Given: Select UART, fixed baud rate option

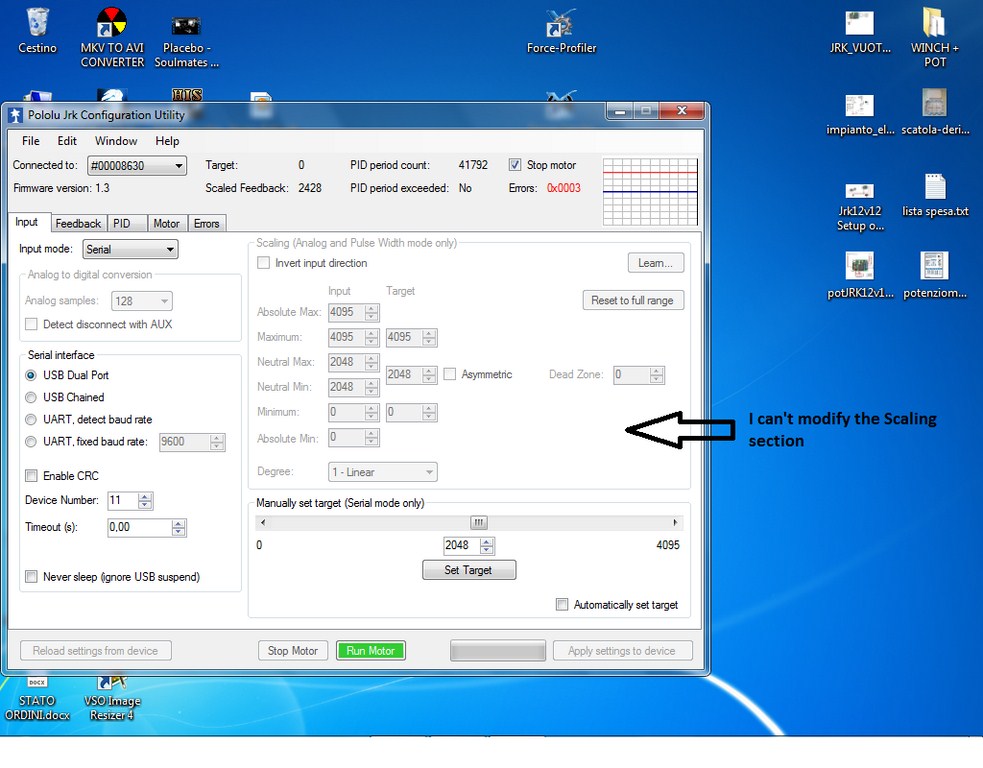Looking at the screenshot, I should (31, 441).
